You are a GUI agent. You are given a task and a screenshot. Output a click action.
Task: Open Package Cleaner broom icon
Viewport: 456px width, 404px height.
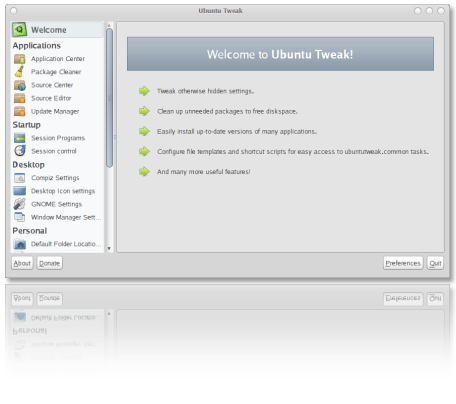coord(20,72)
